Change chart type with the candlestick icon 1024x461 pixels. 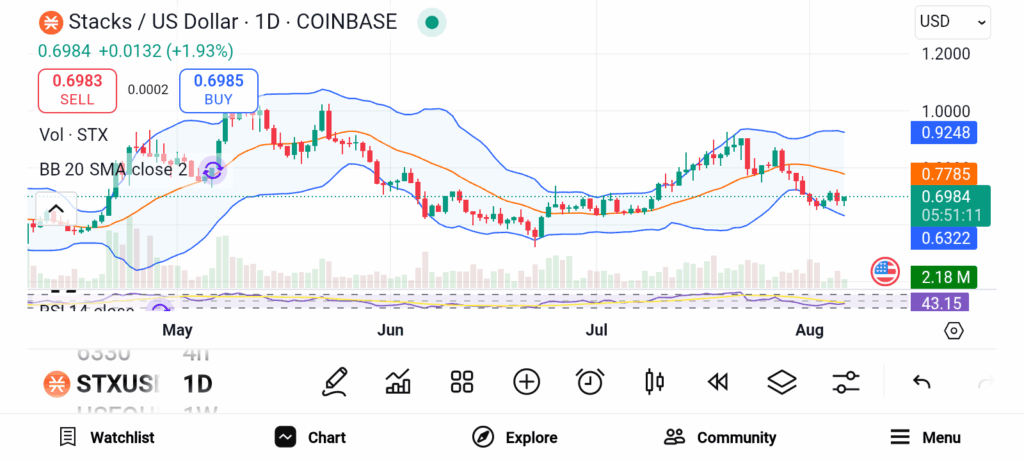coord(655,381)
